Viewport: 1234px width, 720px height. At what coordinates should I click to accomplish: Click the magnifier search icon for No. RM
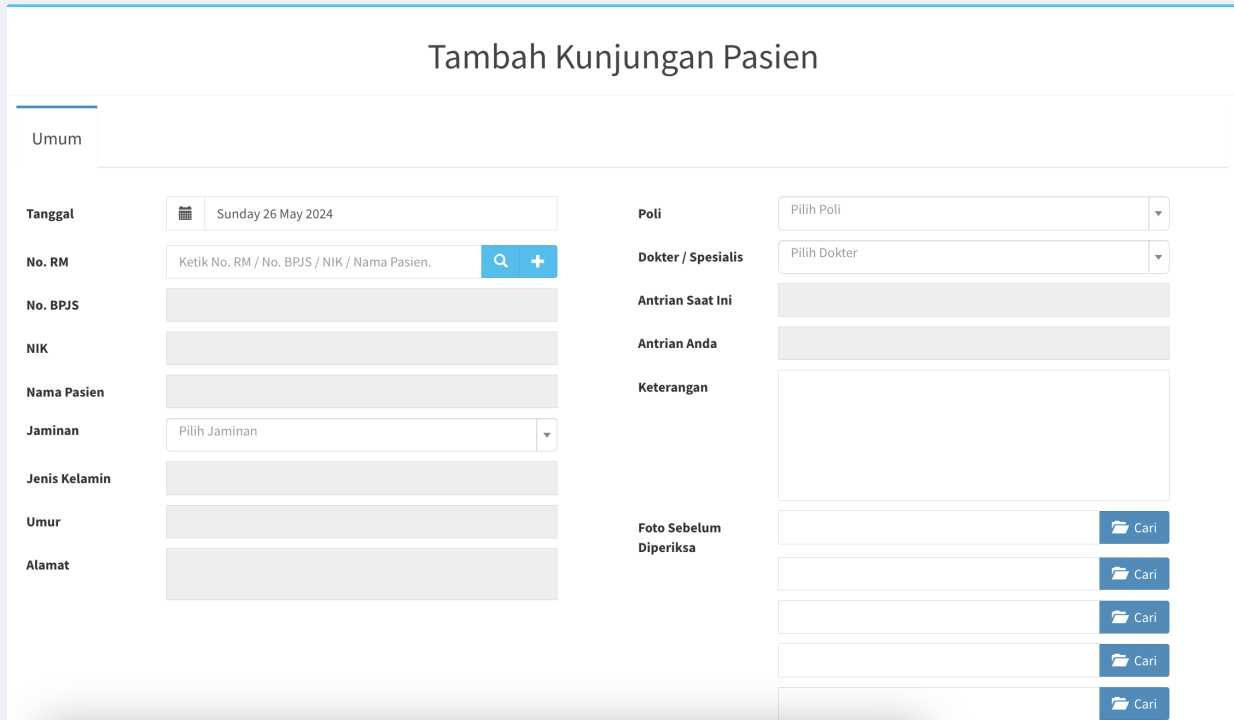click(x=500, y=262)
